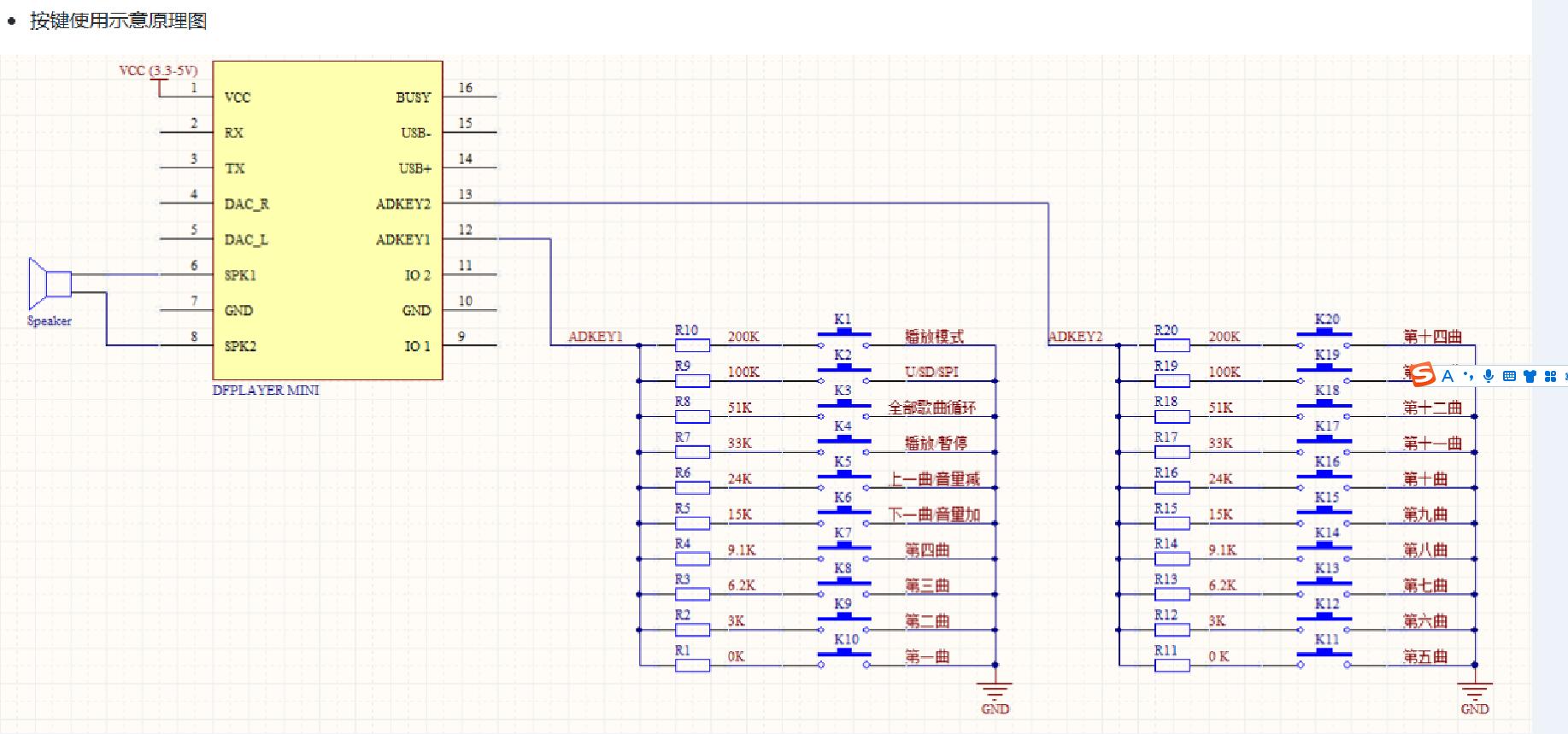Image resolution: width=1568 pixels, height=734 pixels.
Task: Click the Sogou input method logo icon
Action: pyautogui.click(x=1422, y=374)
